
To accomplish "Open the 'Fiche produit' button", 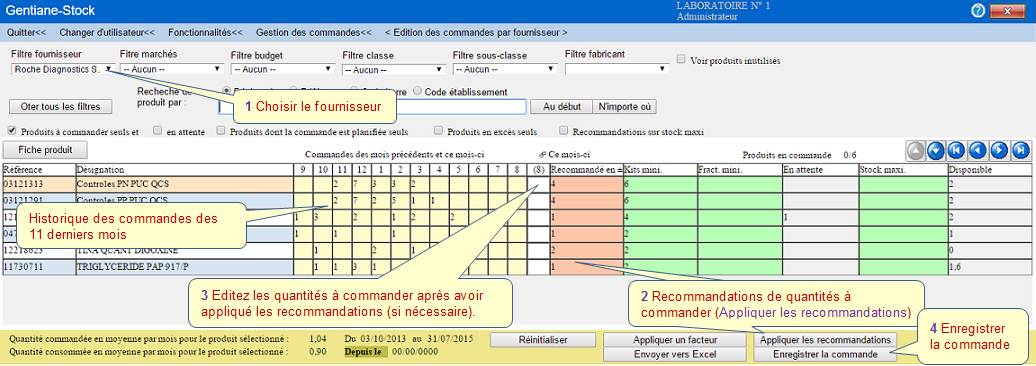I will 46,149.
